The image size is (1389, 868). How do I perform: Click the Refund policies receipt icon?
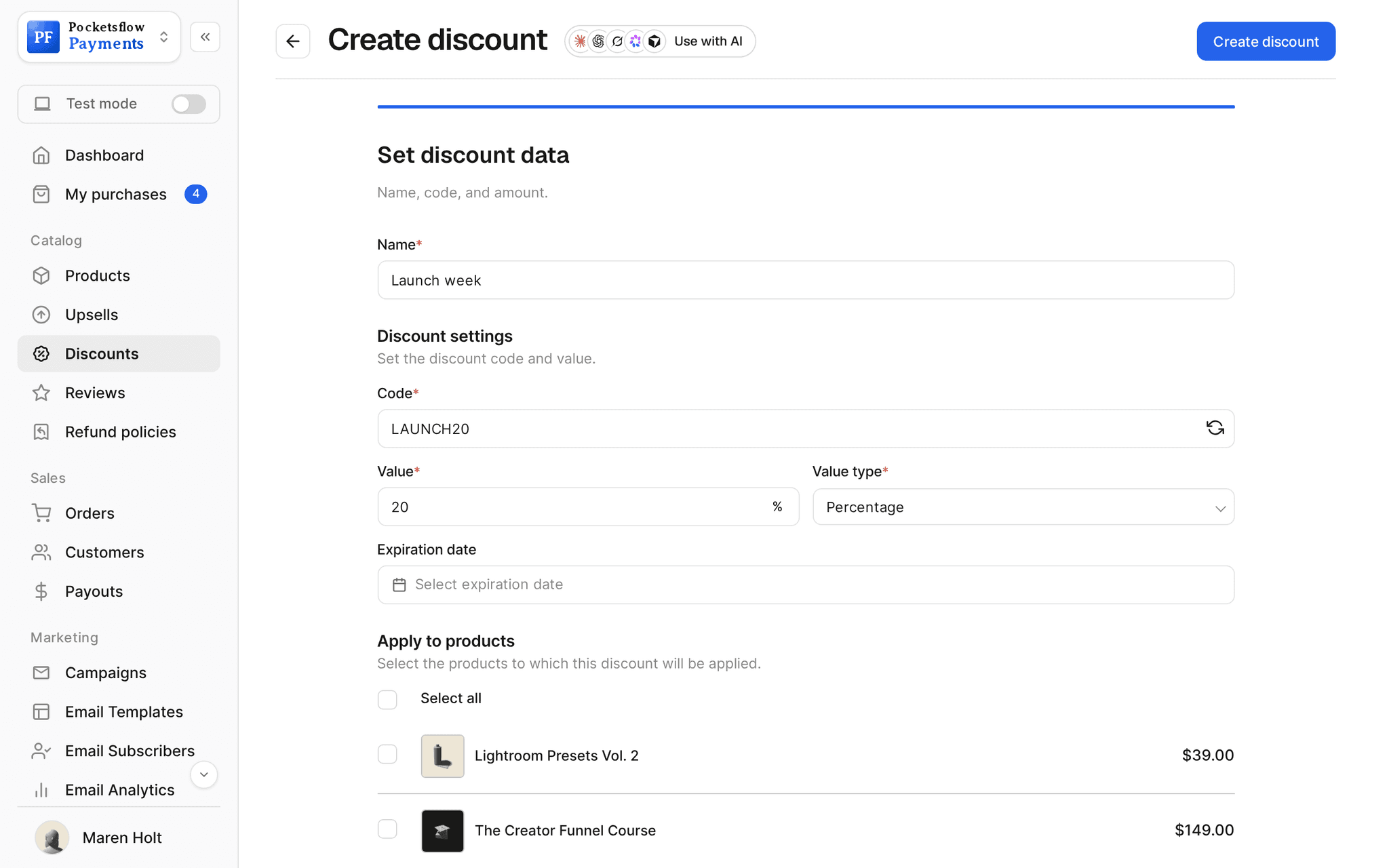coord(41,432)
